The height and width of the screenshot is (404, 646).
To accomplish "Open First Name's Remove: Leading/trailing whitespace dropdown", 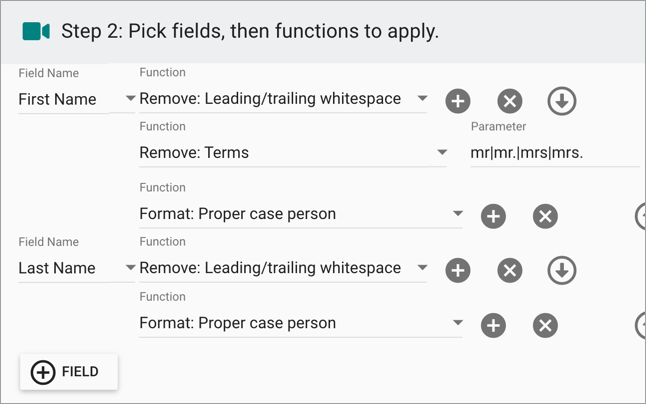I will pyautogui.click(x=283, y=99).
